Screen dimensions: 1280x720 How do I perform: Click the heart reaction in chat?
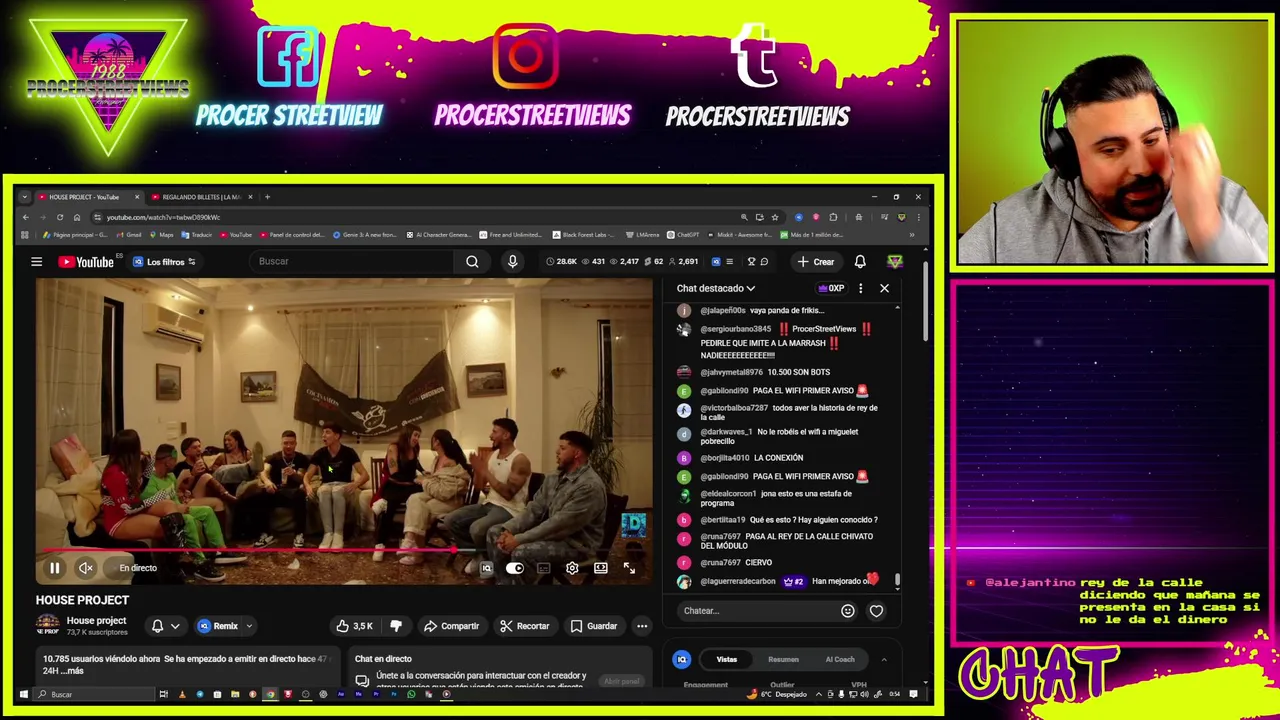[x=876, y=611]
